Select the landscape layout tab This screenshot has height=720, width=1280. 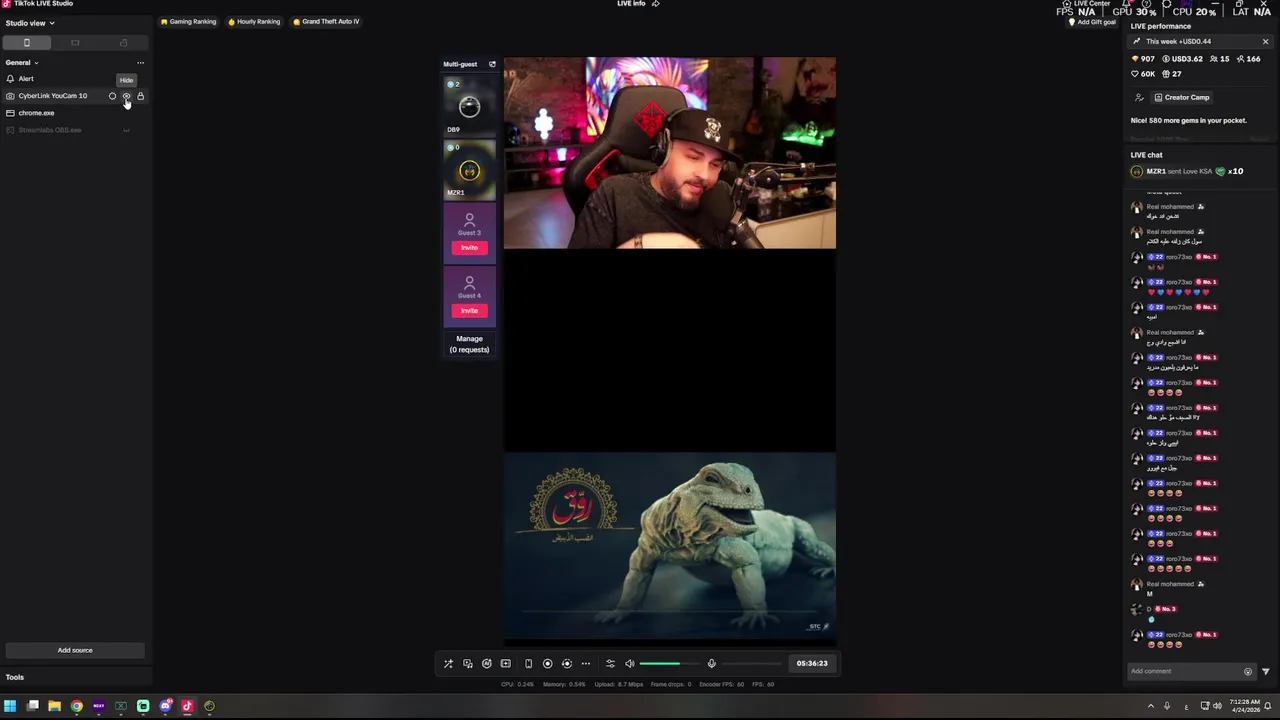[x=75, y=43]
